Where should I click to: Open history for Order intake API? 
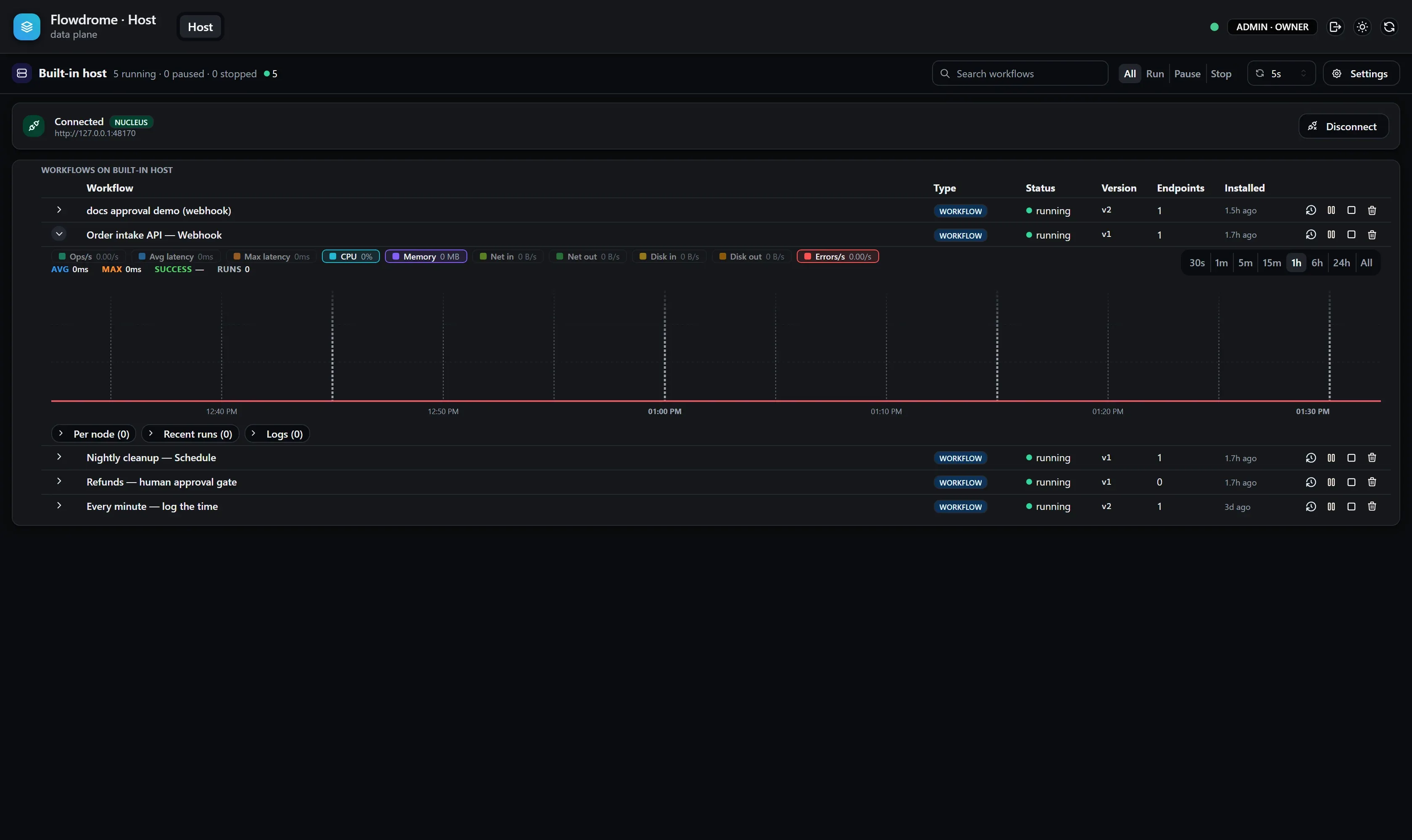pos(1311,234)
